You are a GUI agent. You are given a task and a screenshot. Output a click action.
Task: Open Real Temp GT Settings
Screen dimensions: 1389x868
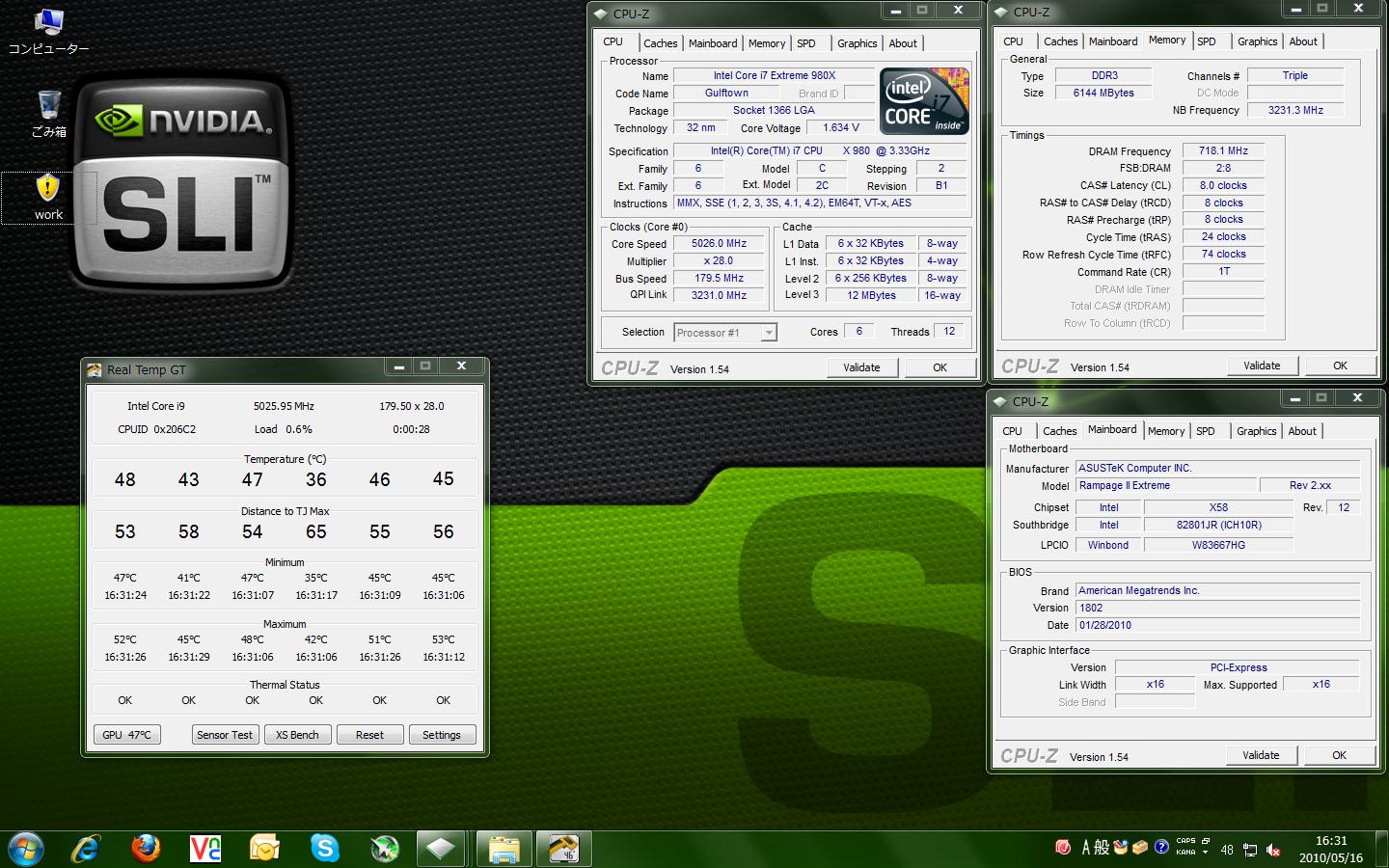442,735
